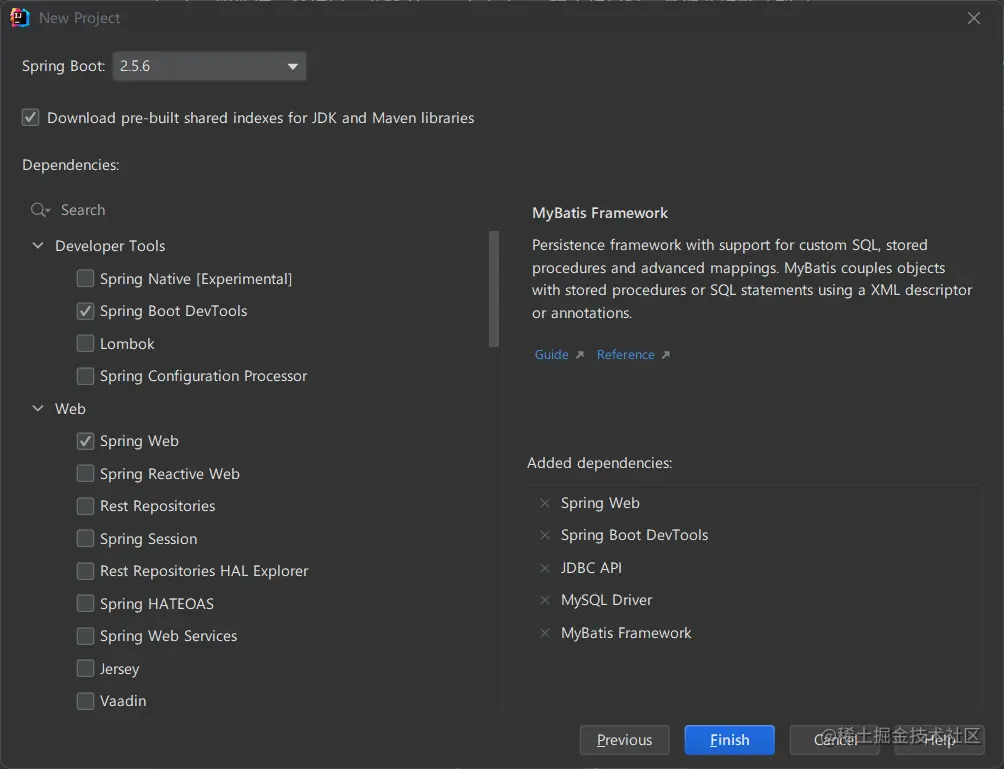Click the search magnifier icon
Viewport: 1004px width, 769px height.
click(x=40, y=210)
